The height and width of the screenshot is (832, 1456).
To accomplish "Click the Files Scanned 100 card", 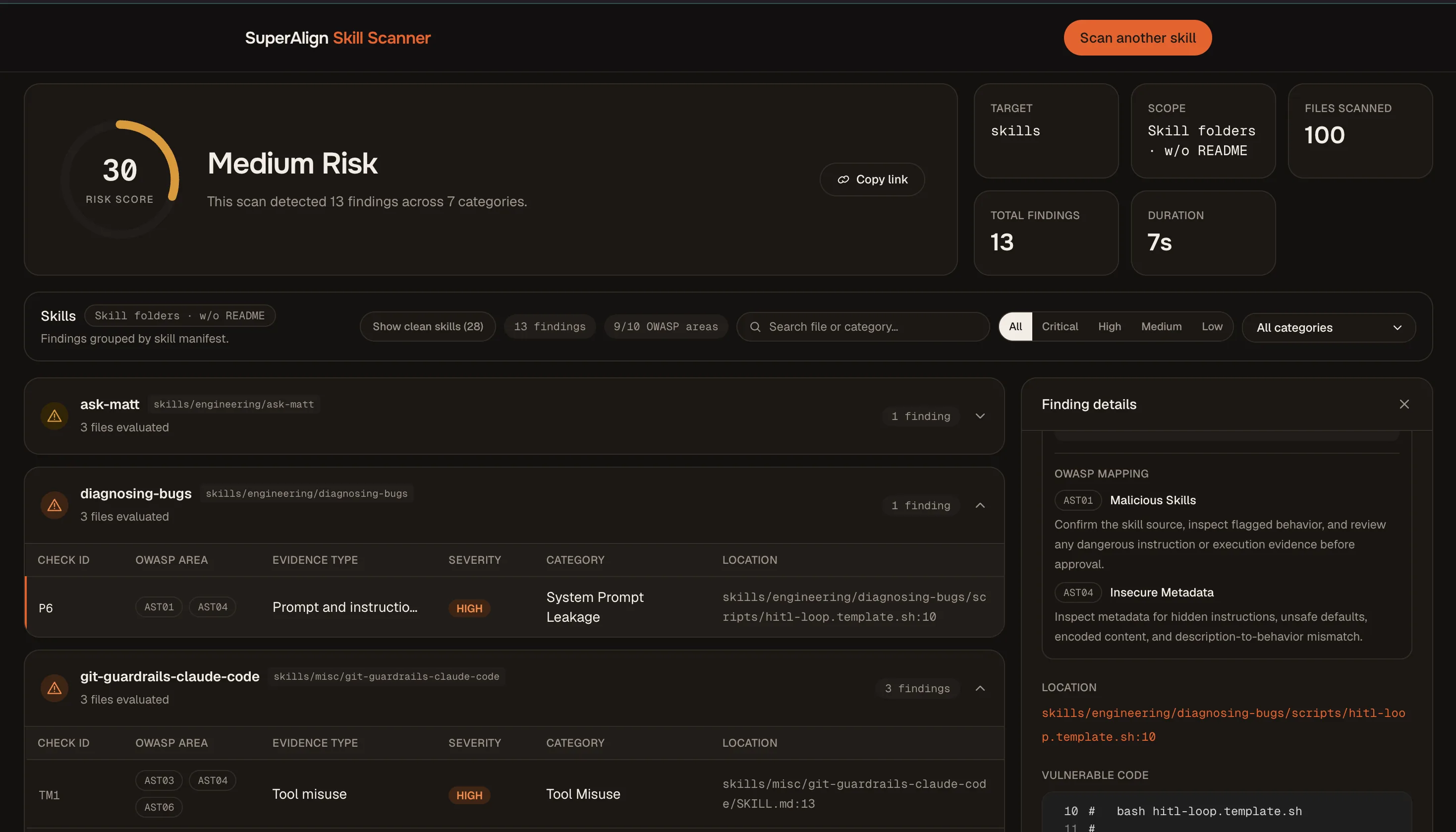I will [x=1360, y=131].
